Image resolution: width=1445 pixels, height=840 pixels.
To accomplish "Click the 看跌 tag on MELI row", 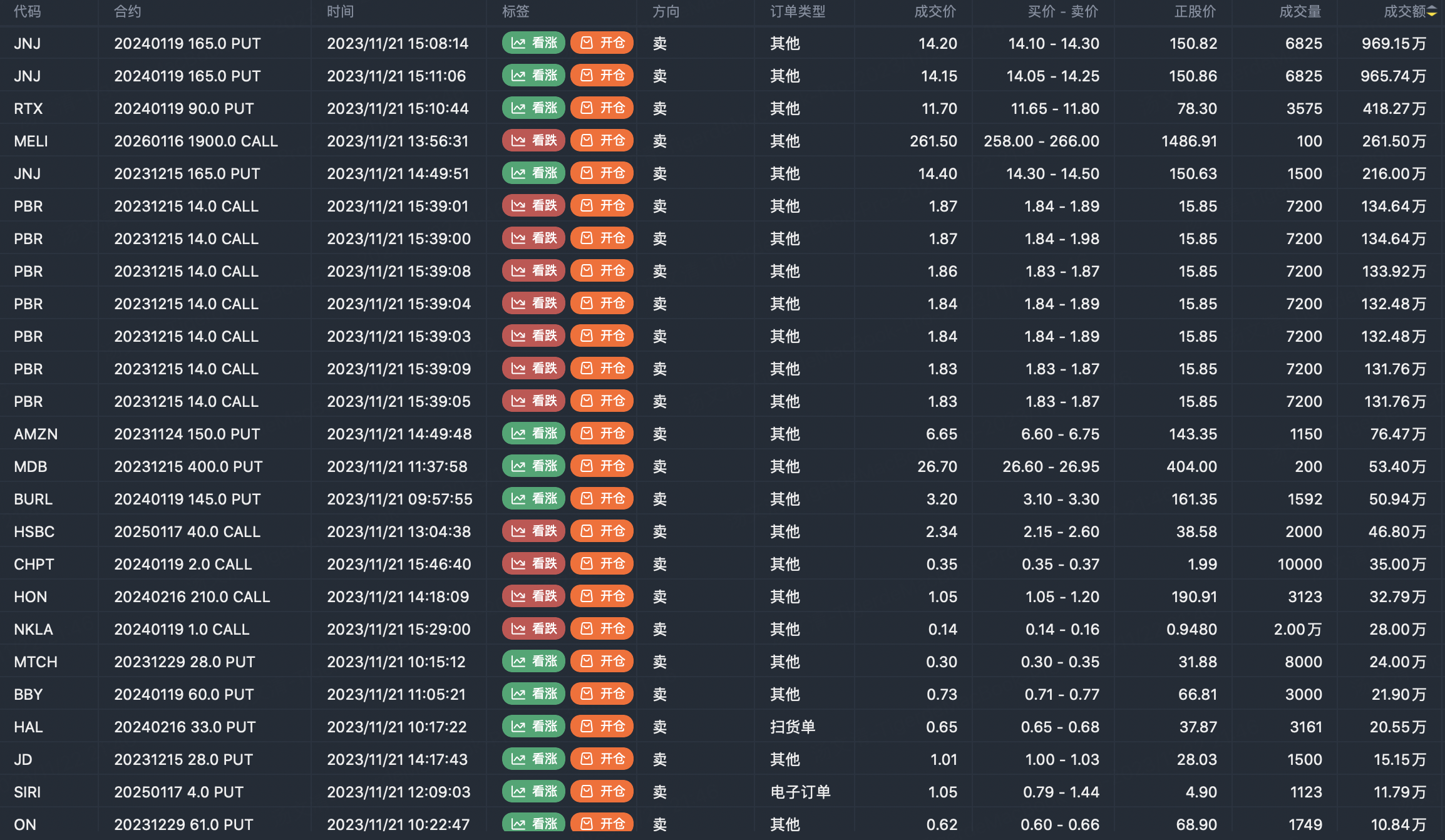I will point(534,141).
